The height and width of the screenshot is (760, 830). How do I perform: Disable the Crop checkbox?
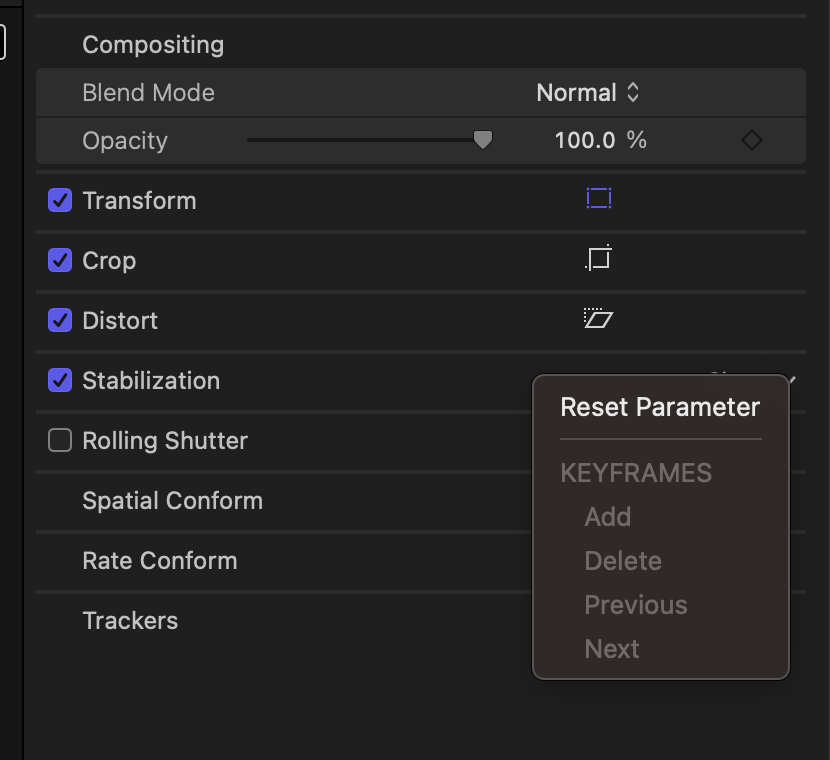pos(60,261)
